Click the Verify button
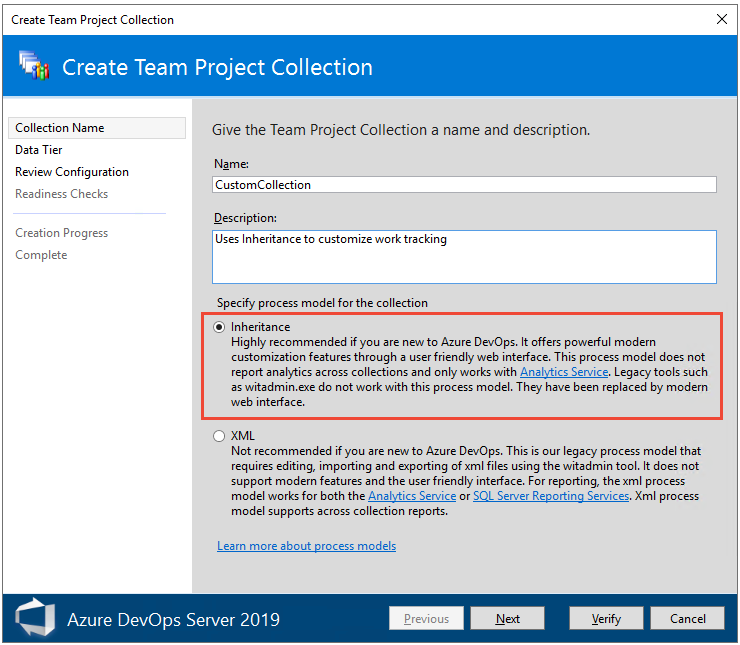 pos(606,619)
